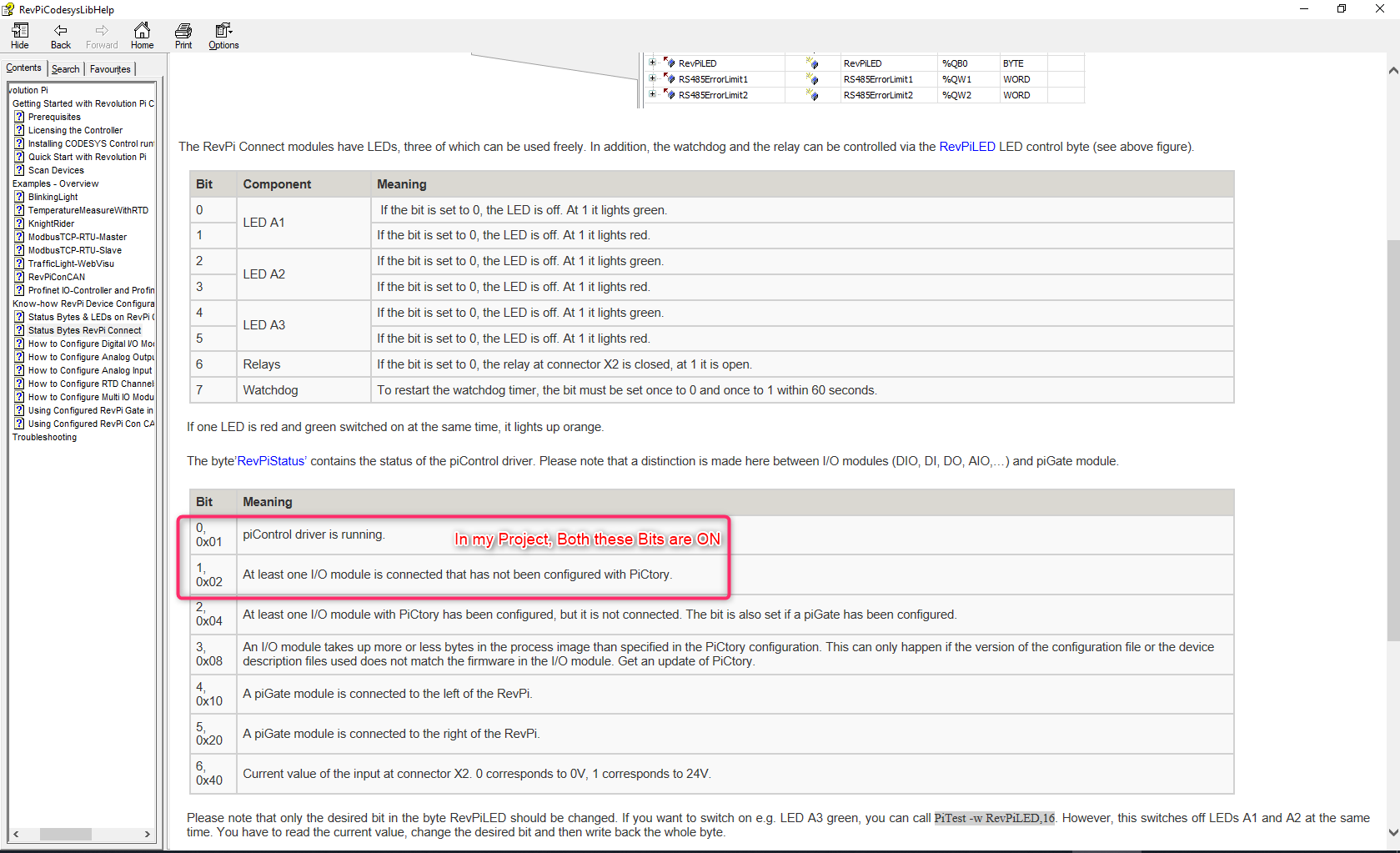This screenshot has height=853, width=1400.
Task: Open the Home page icon
Action: 143,36
